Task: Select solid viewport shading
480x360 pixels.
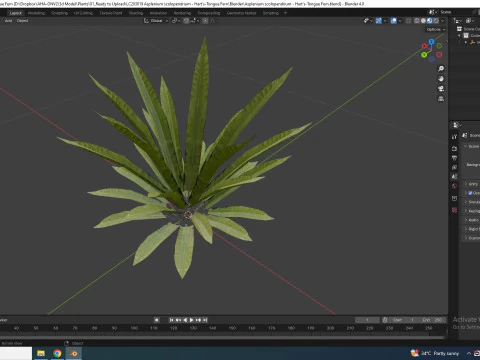Action: click(423, 21)
